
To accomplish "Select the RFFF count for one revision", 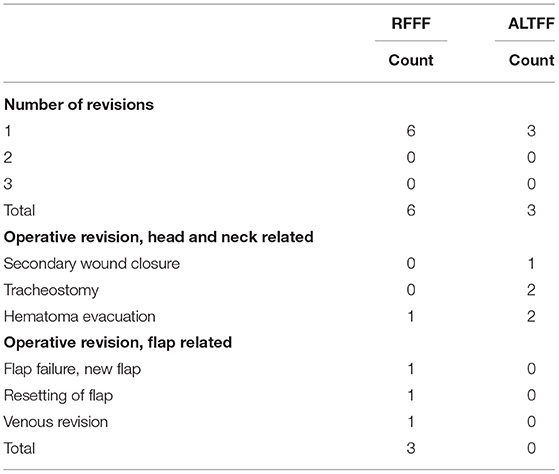I will point(411,131).
